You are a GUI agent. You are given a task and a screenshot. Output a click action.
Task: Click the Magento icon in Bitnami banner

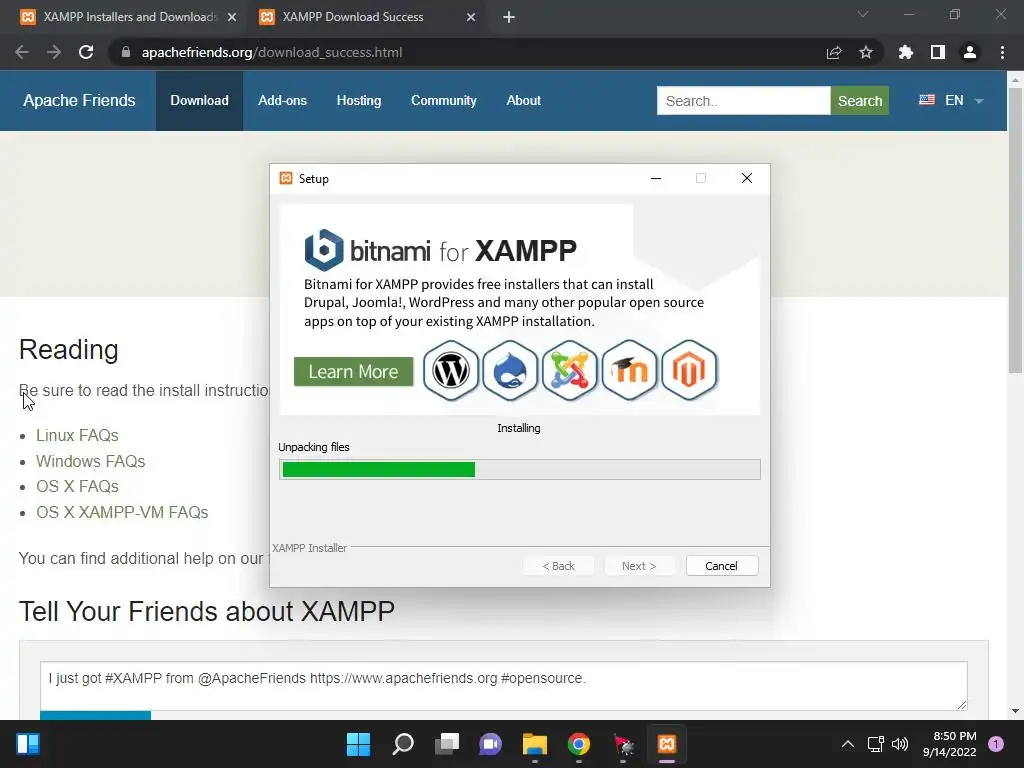click(x=689, y=370)
